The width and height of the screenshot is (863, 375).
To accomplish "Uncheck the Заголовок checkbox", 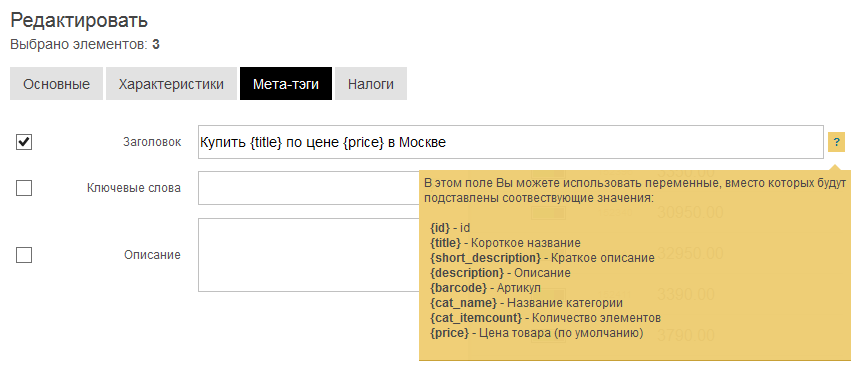I will point(24,142).
